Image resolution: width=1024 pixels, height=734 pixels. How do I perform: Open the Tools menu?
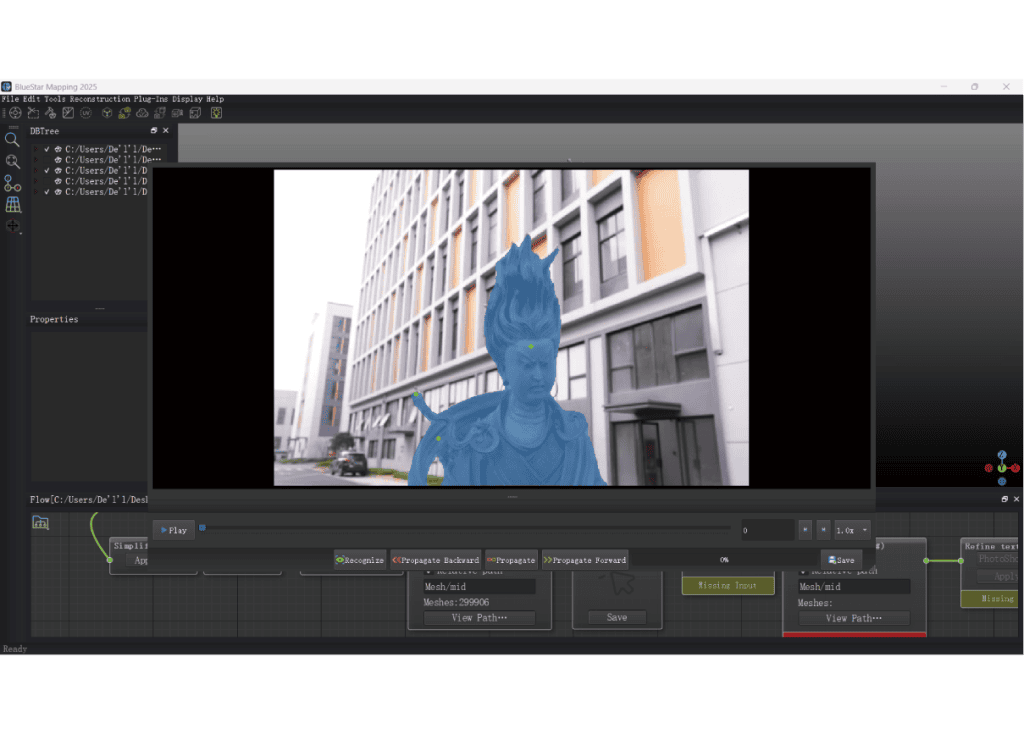click(x=55, y=99)
